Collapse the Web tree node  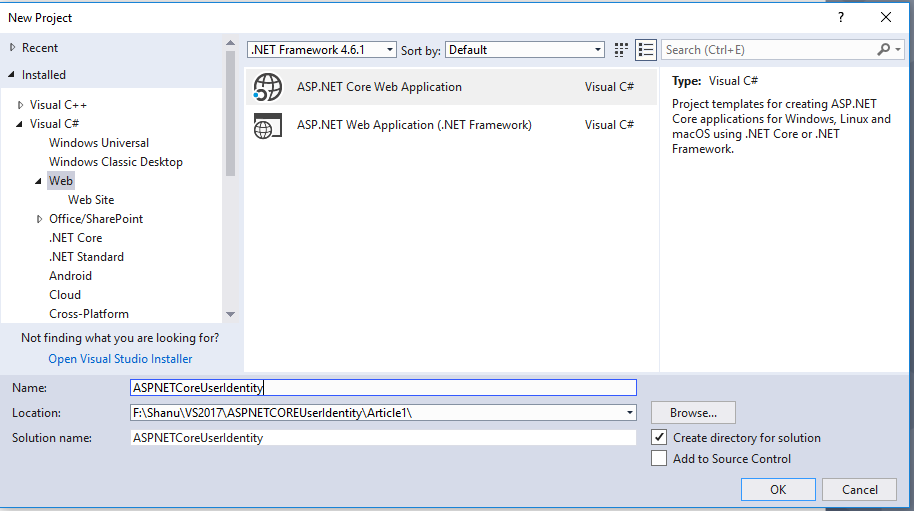click(38, 181)
